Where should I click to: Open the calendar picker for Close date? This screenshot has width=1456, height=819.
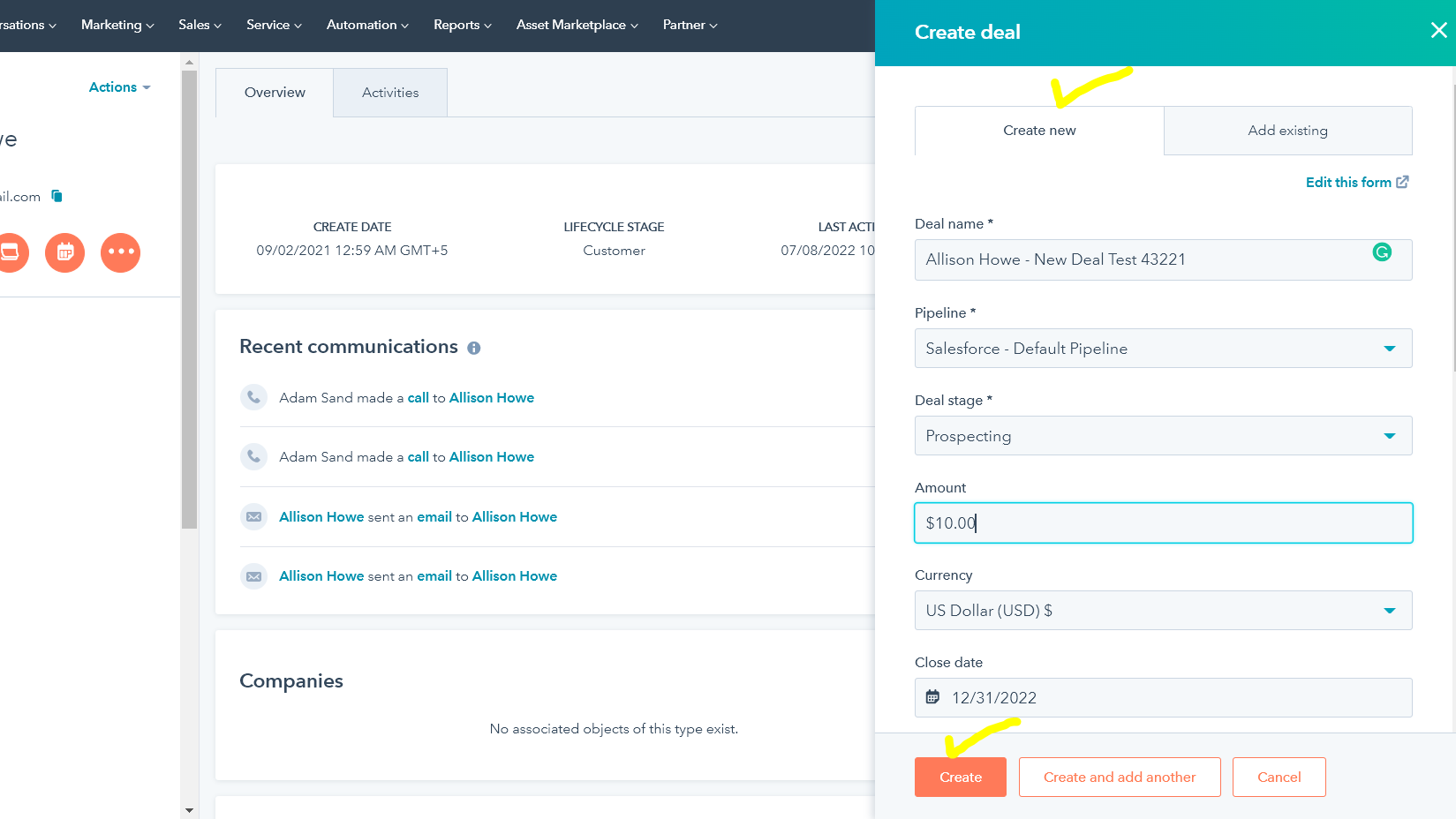(x=933, y=696)
